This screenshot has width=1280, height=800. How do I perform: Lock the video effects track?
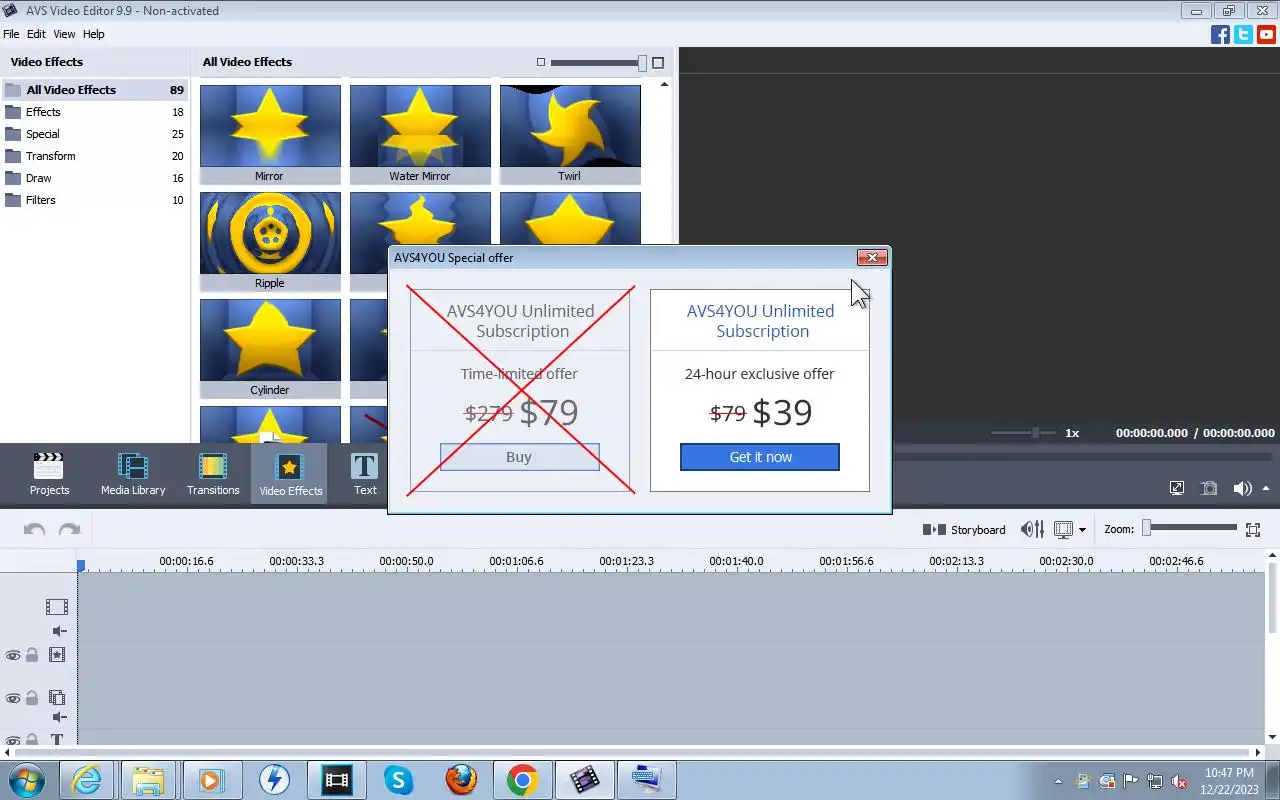click(x=32, y=655)
